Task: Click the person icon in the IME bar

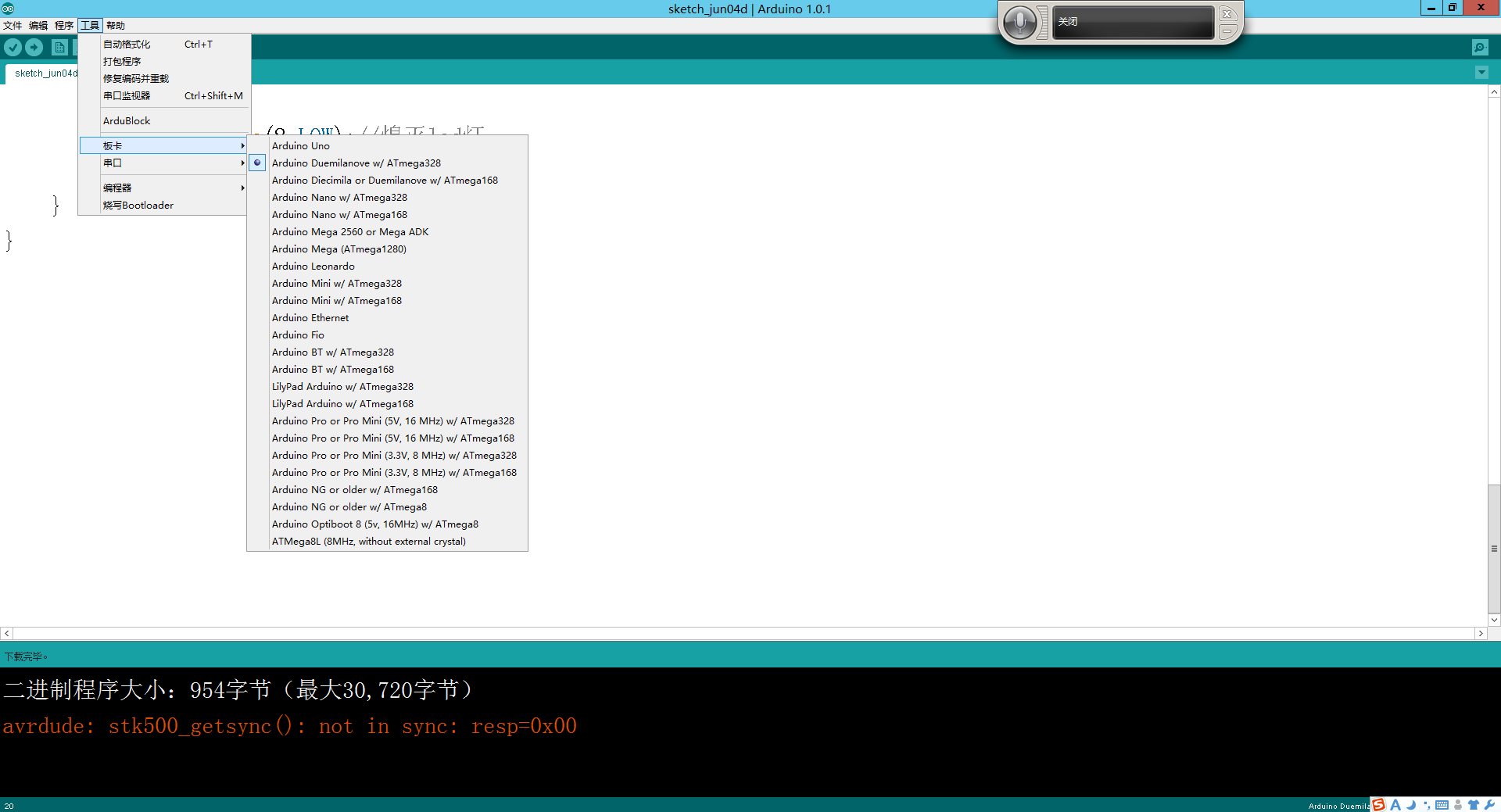Action: coord(1458,805)
